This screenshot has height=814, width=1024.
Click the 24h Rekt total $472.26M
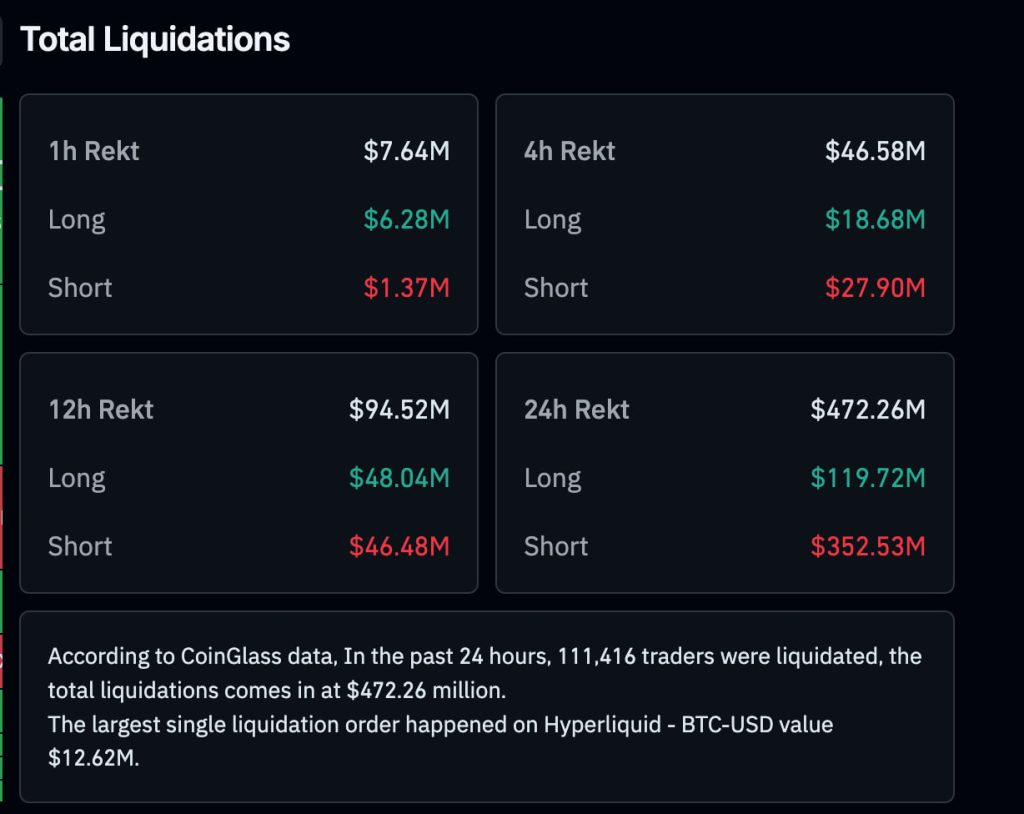[868, 410]
